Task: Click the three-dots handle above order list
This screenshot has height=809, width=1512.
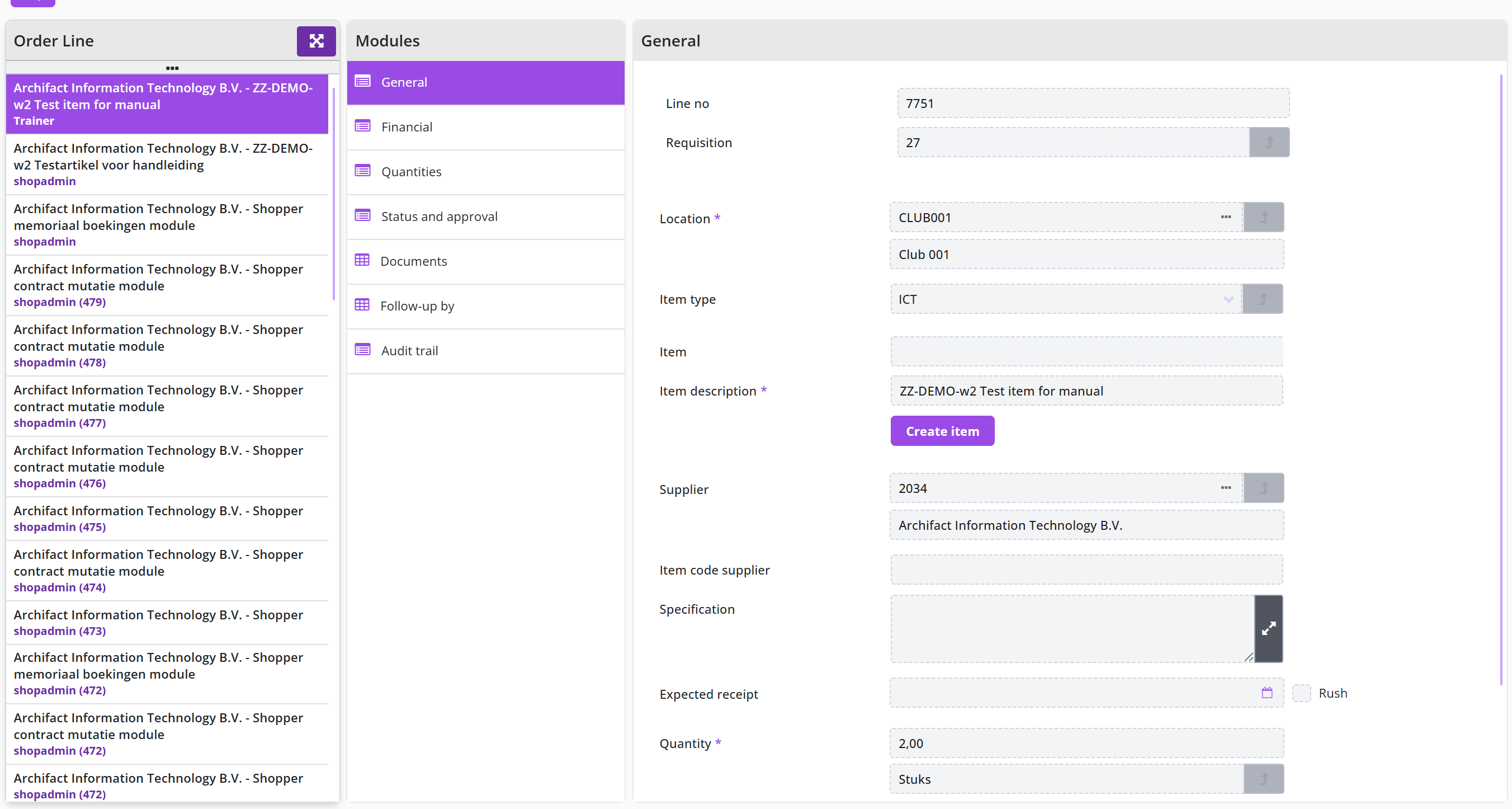Action: coord(172,68)
